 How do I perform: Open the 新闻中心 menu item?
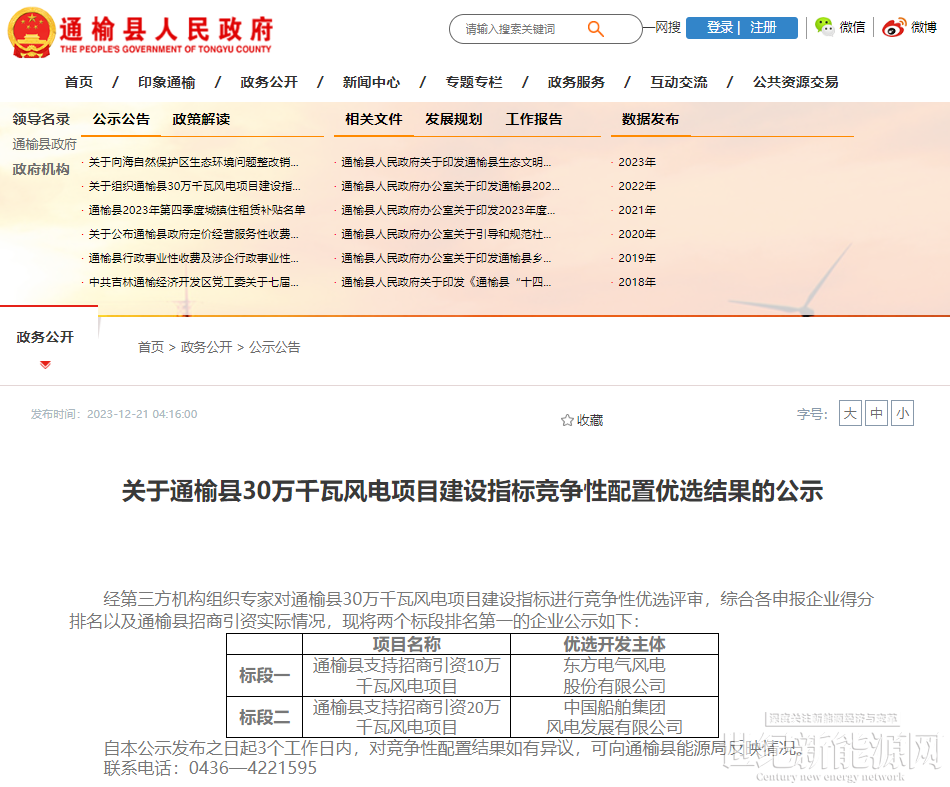click(x=371, y=82)
